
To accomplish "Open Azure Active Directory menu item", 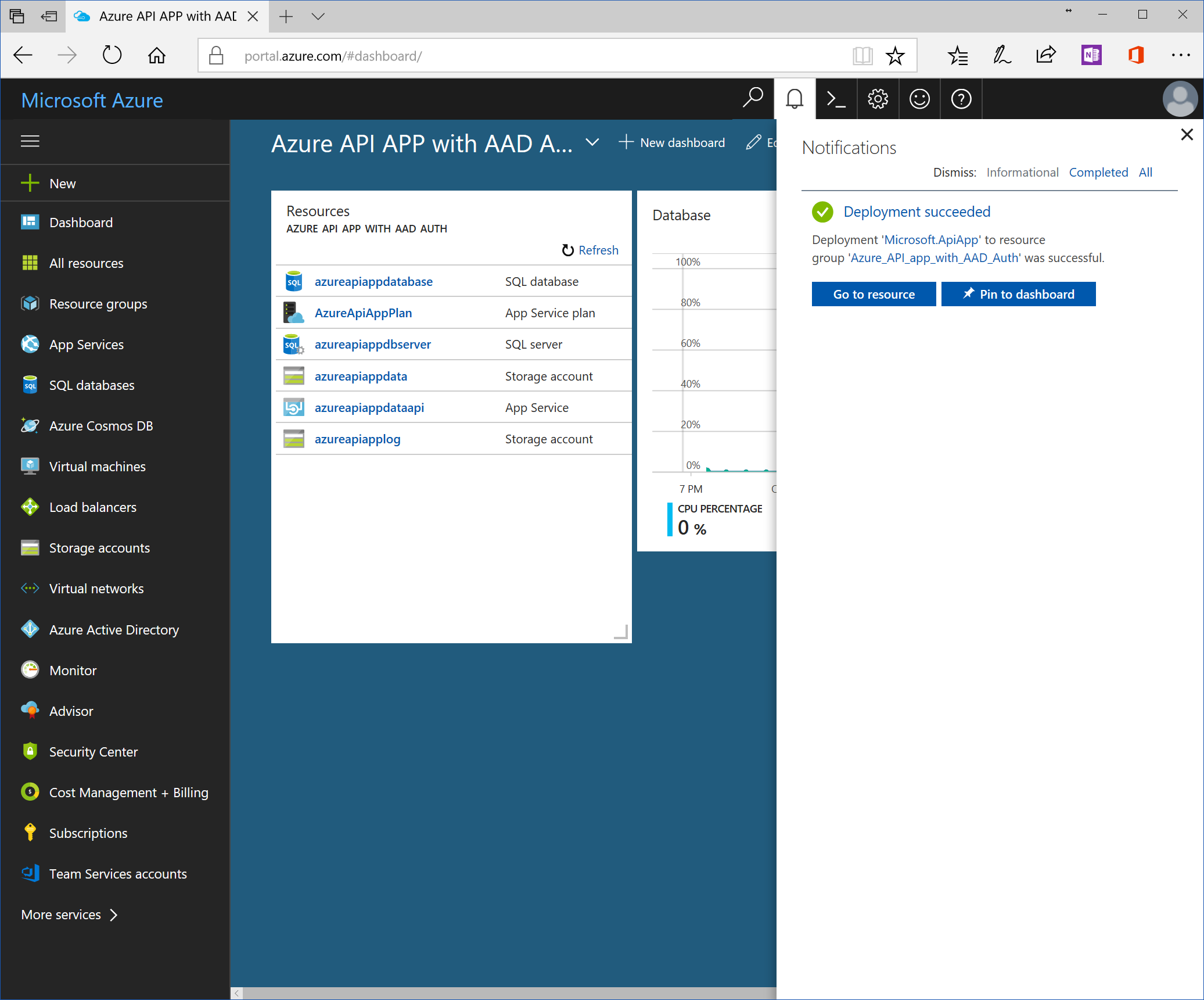I will 114,630.
